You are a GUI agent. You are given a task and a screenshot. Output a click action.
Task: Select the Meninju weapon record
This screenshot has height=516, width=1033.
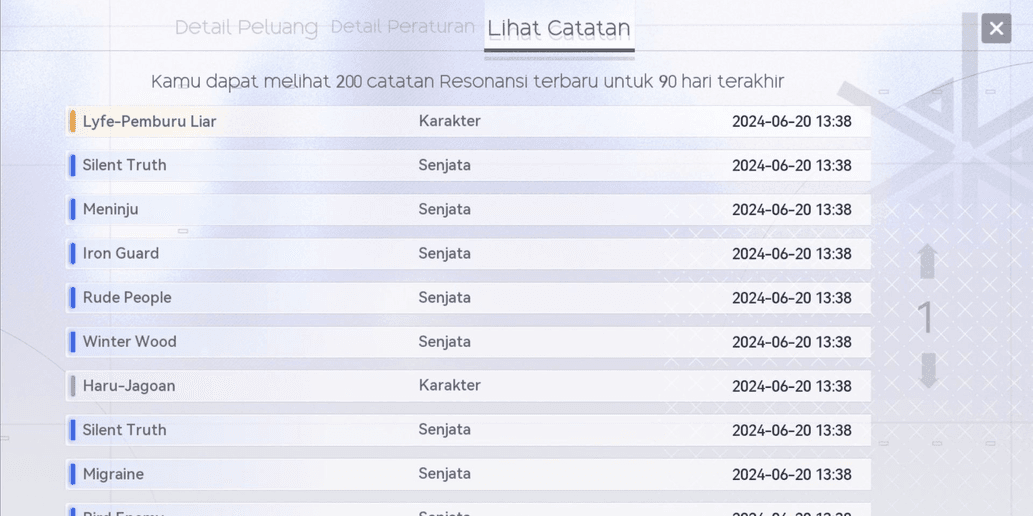[468, 210]
